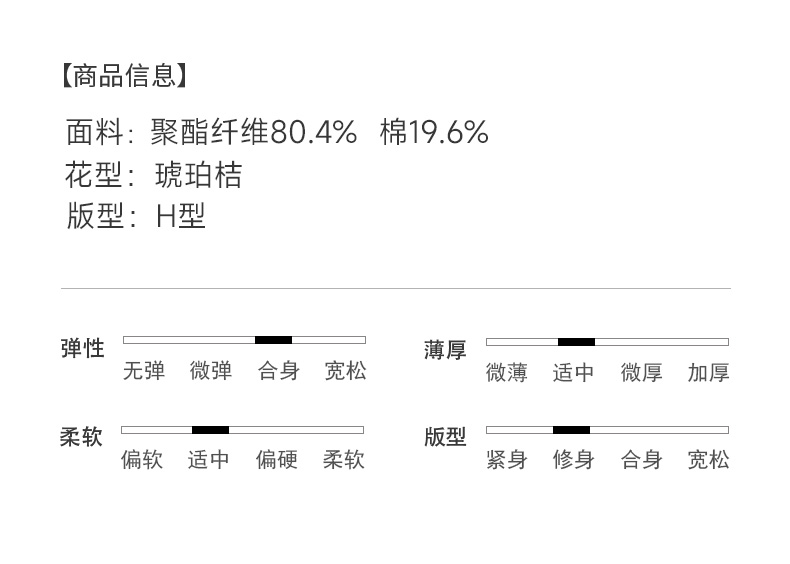
Task: Select the fabric composition line starting with 面料
Action: 277,132
